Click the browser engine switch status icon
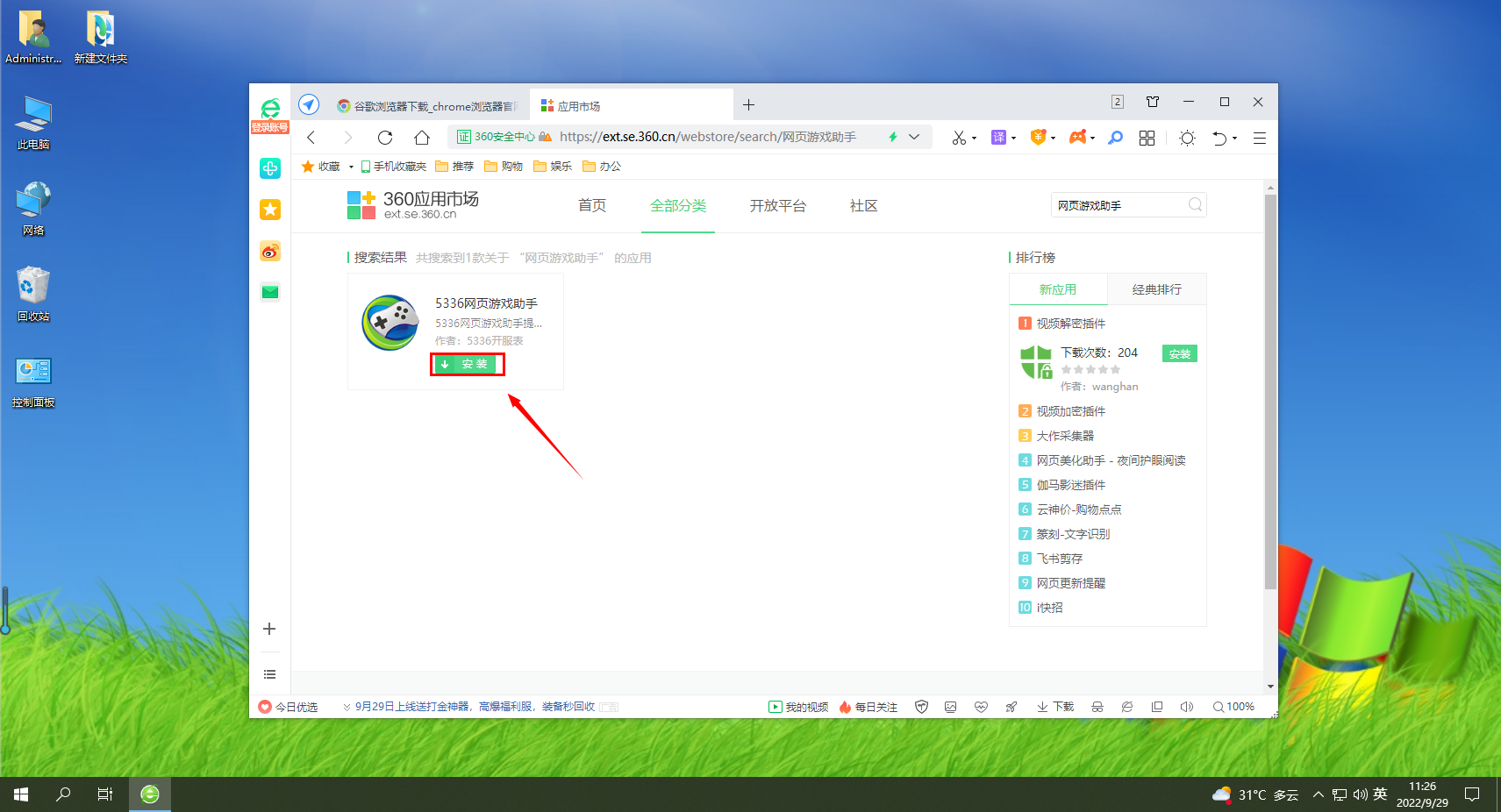1501x812 pixels. point(1127,707)
